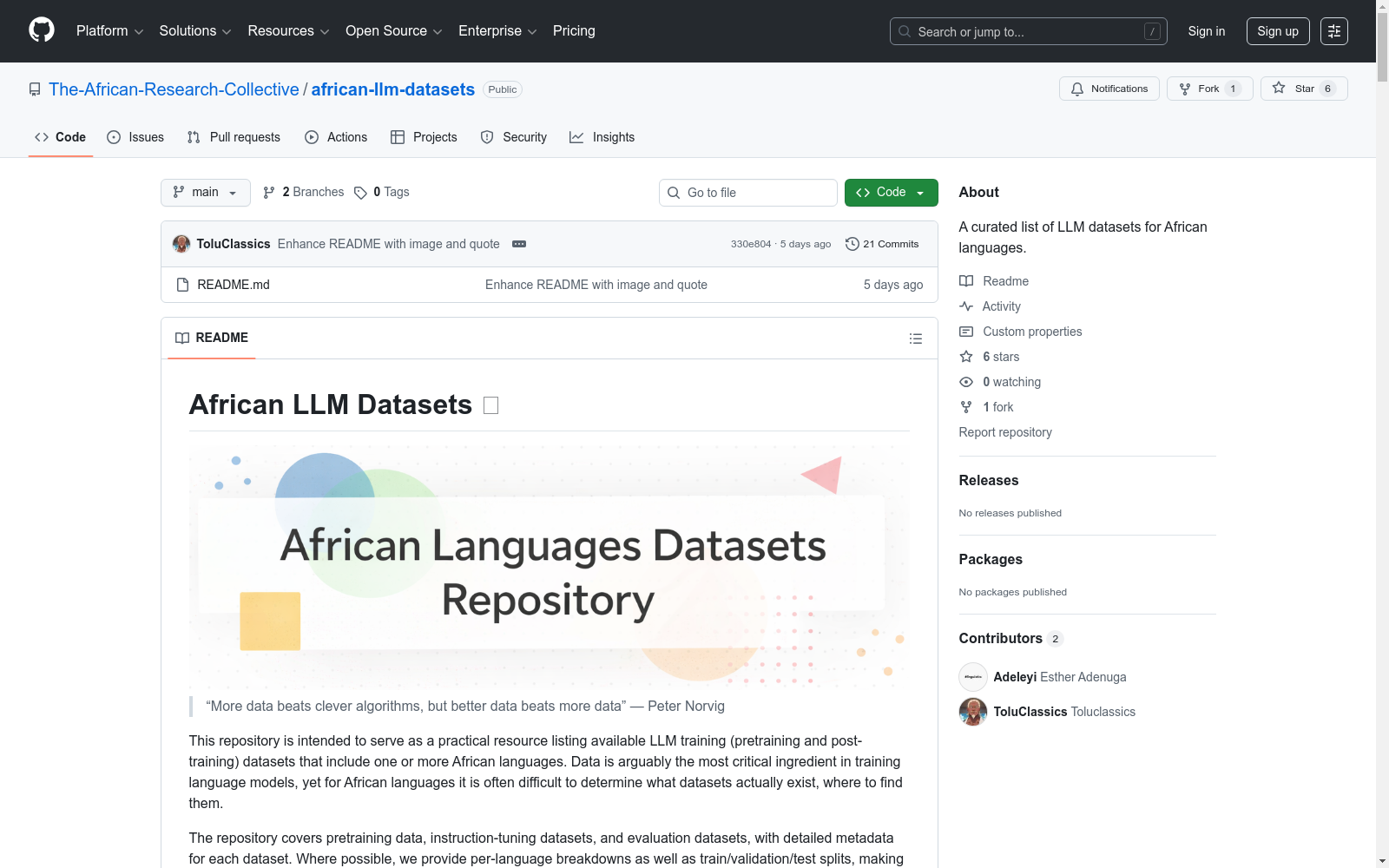Click the Fork button
This screenshot has height=868, width=1389.
[x=1209, y=89]
